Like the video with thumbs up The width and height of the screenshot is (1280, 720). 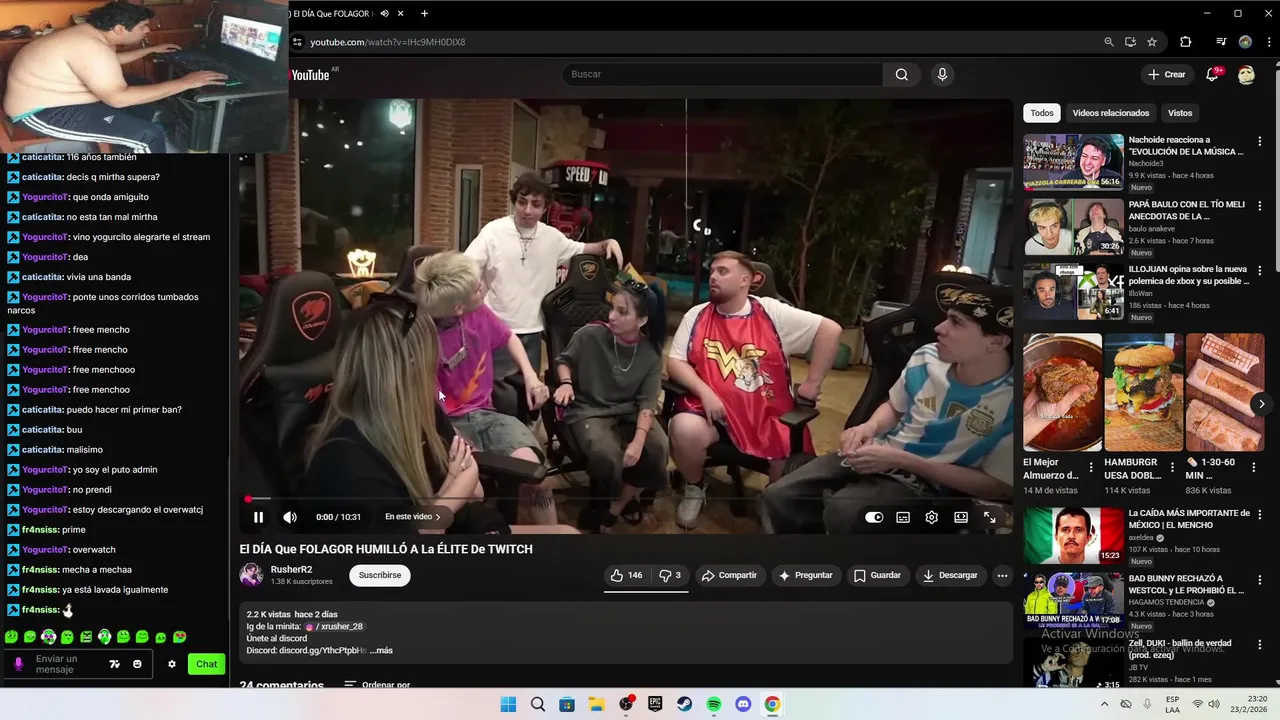click(x=626, y=575)
